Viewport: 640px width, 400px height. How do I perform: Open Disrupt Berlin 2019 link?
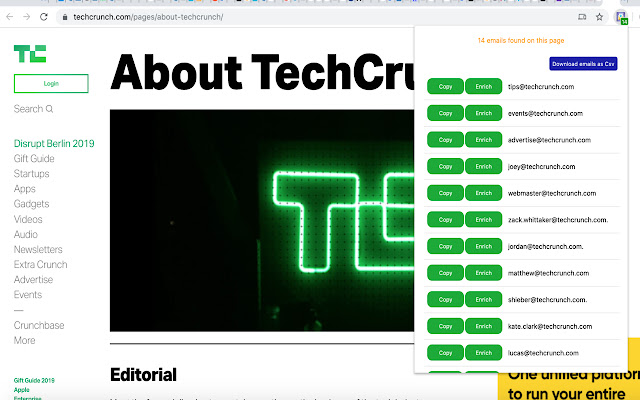click(x=54, y=144)
